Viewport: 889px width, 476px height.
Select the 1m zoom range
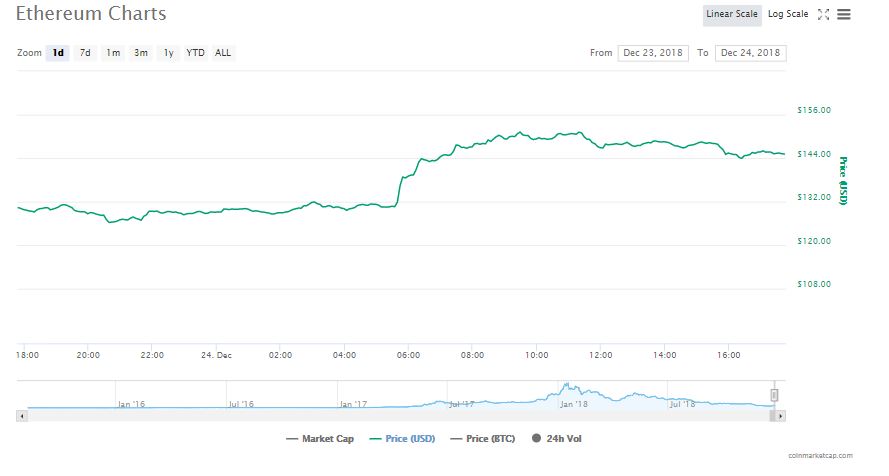(113, 53)
